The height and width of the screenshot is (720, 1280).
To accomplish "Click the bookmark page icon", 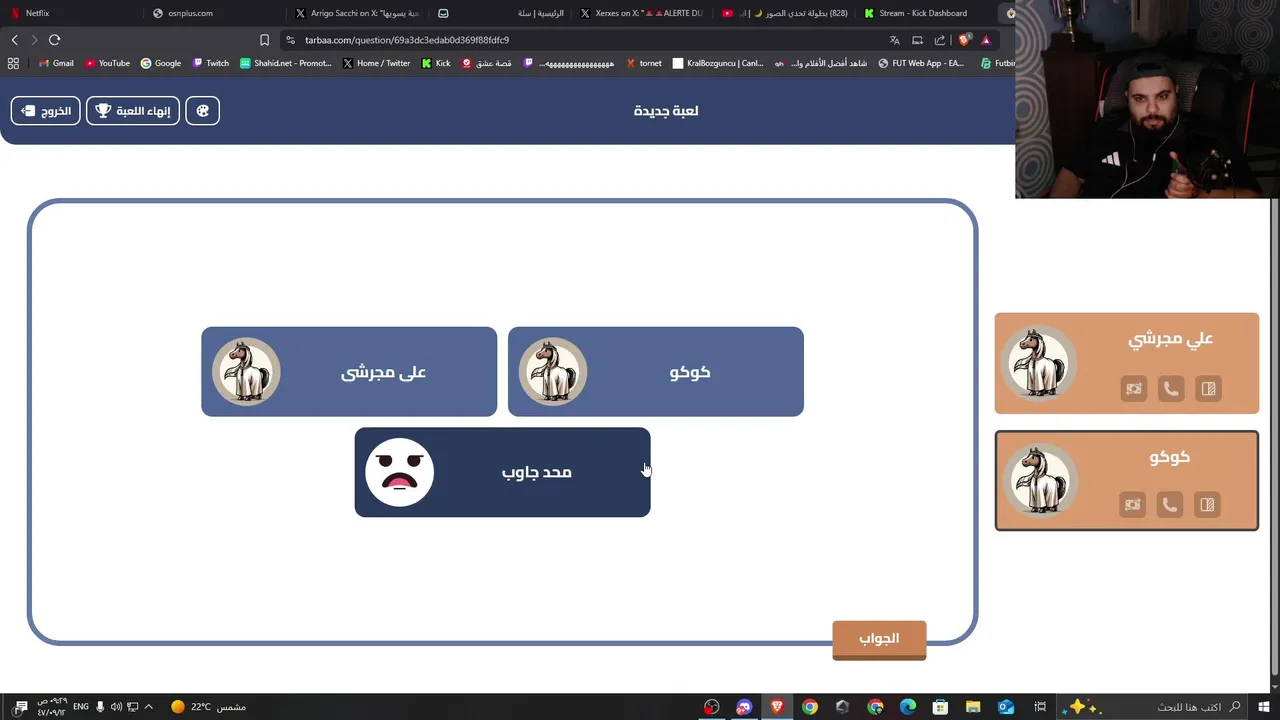I will pyautogui.click(x=264, y=40).
